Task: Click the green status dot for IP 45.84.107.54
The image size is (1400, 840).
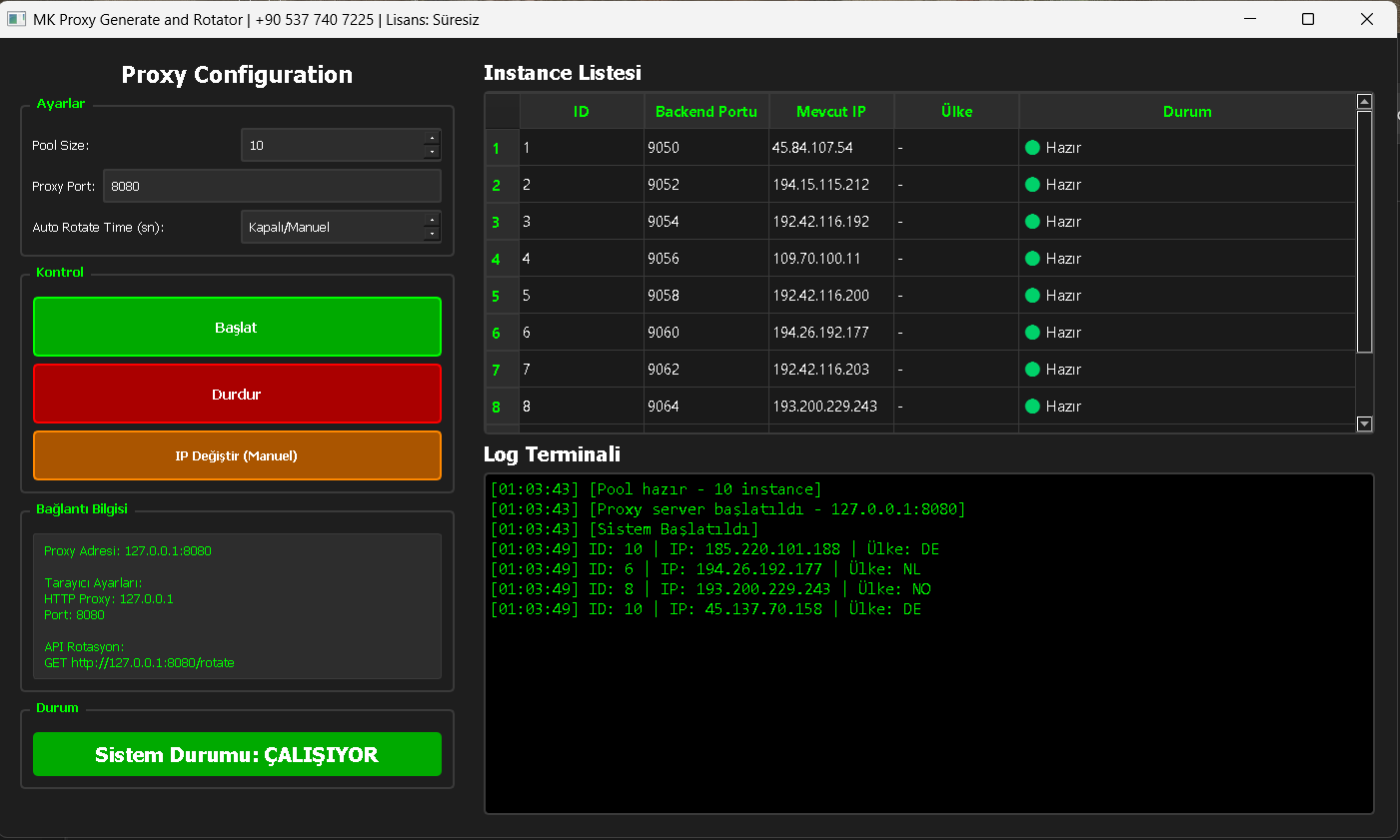Action: pos(1032,148)
